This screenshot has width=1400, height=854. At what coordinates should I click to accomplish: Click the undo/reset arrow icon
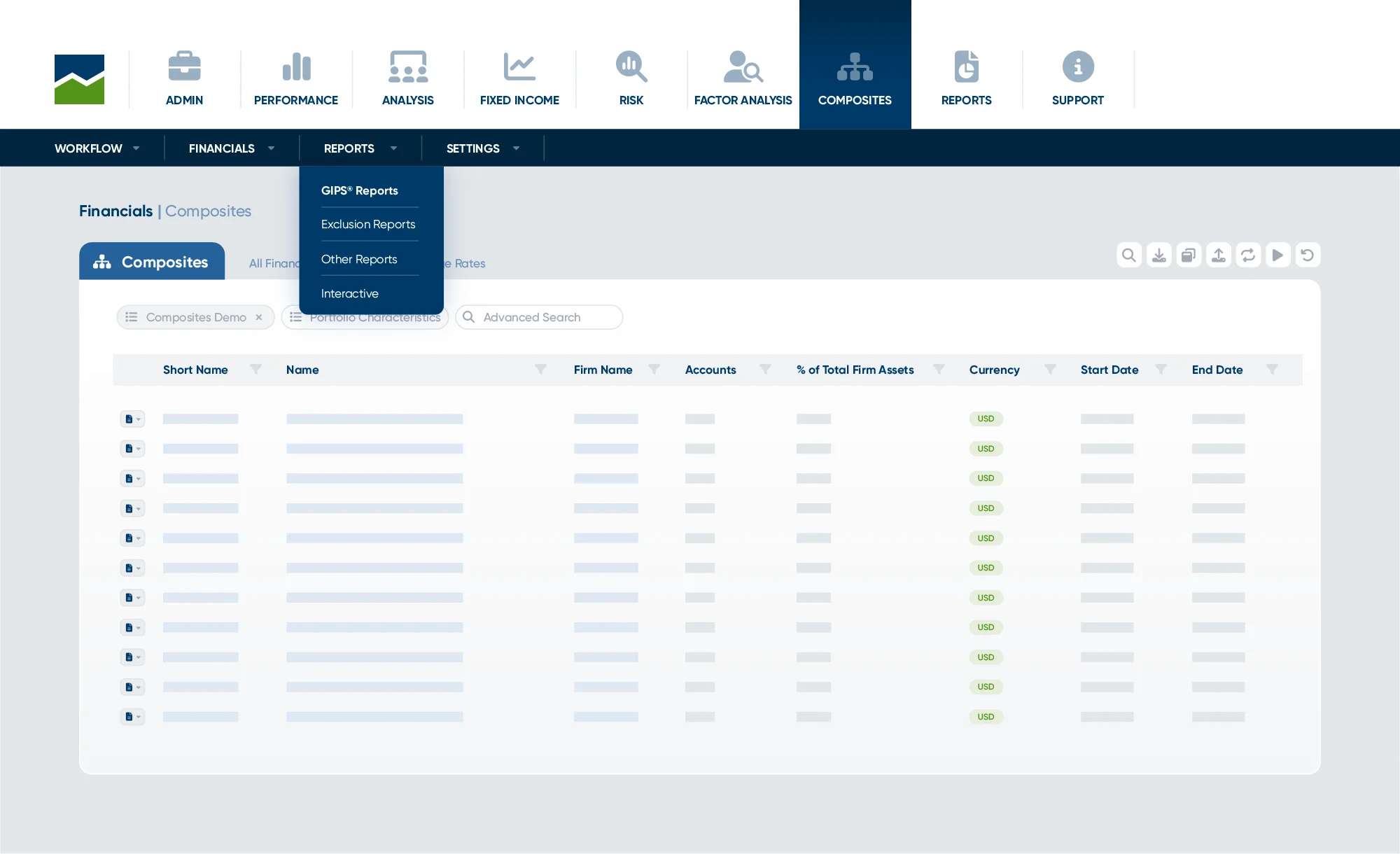(x=1308, y=255)
